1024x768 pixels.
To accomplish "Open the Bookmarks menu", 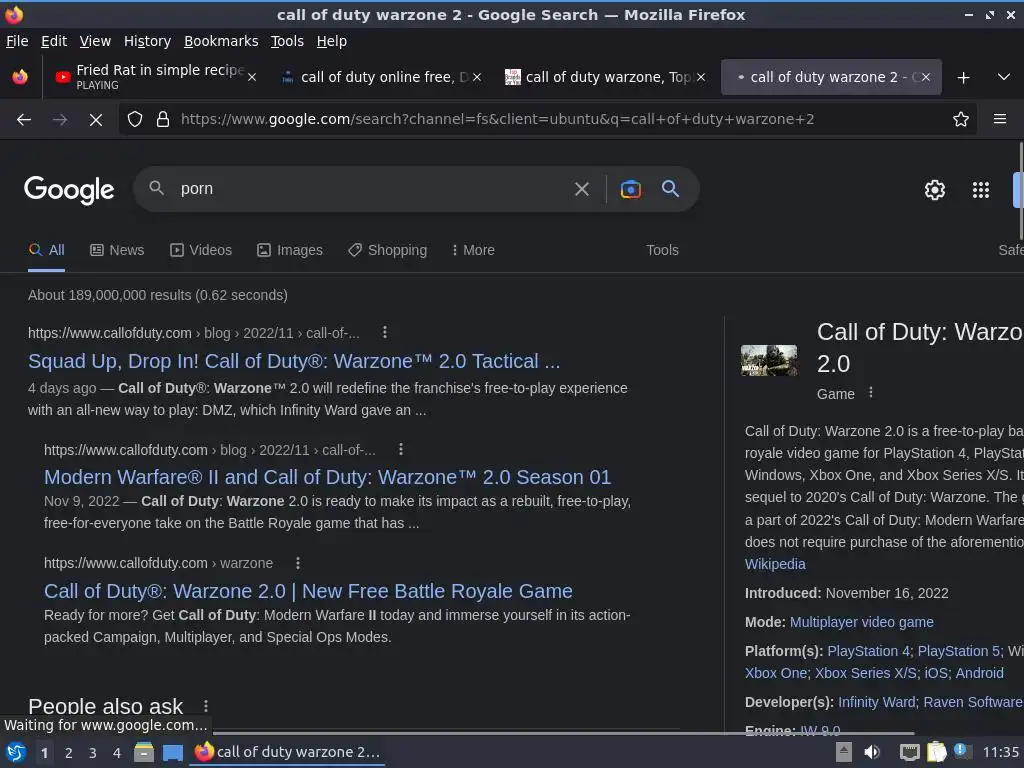I will tap(221, 41).
